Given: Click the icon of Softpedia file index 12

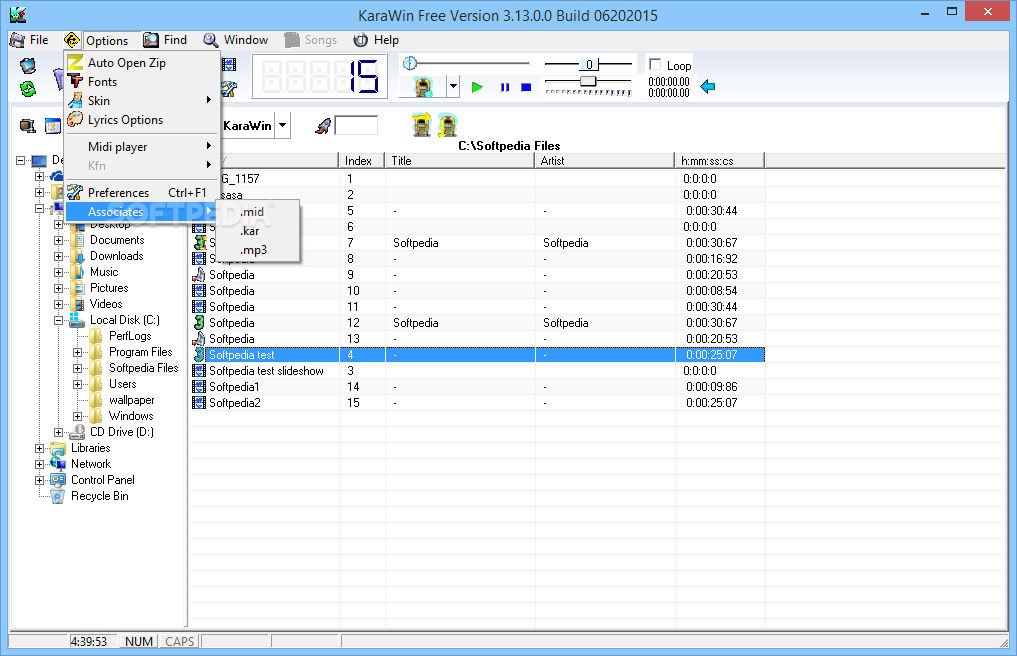Looking at the screenshot, I should coord(199,323).
